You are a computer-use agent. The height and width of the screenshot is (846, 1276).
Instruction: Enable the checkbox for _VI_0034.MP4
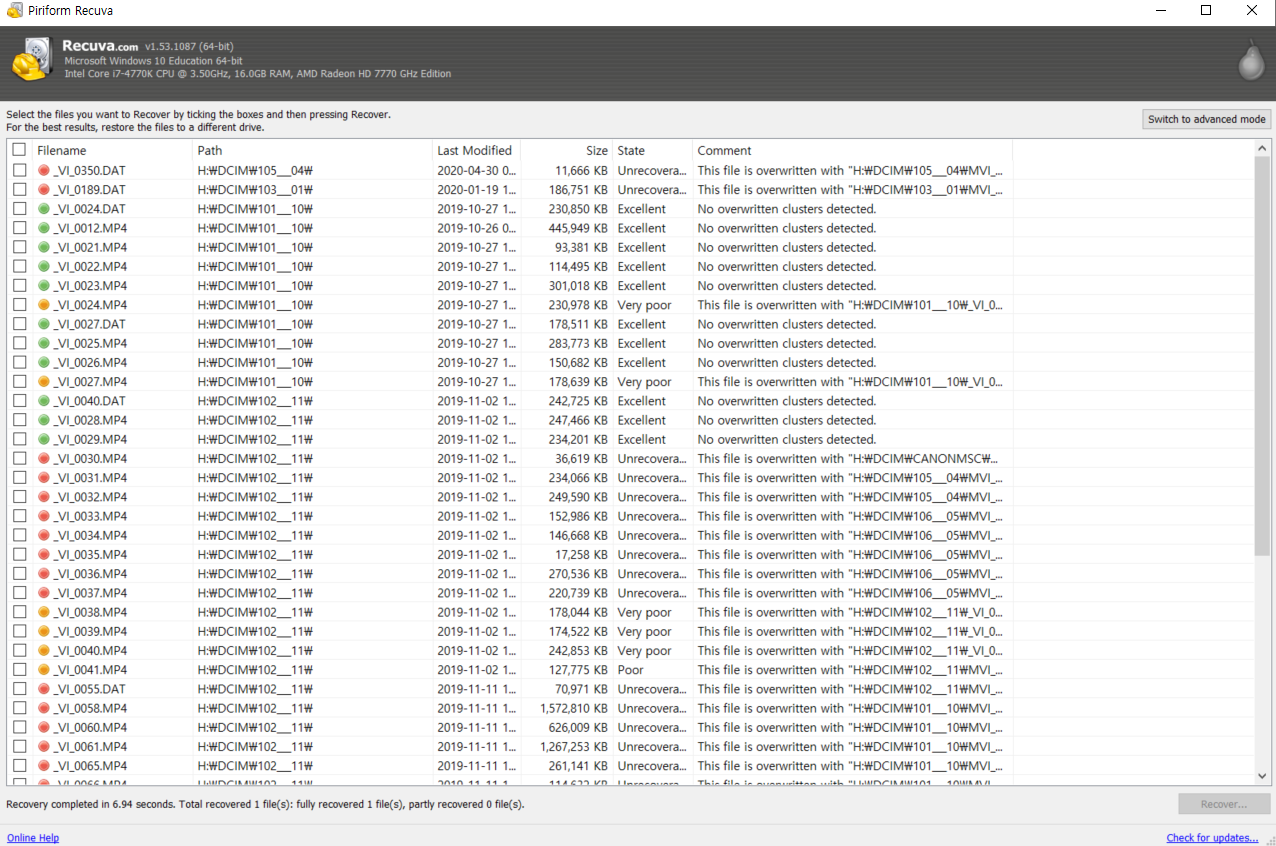click(x=19, y=535)
